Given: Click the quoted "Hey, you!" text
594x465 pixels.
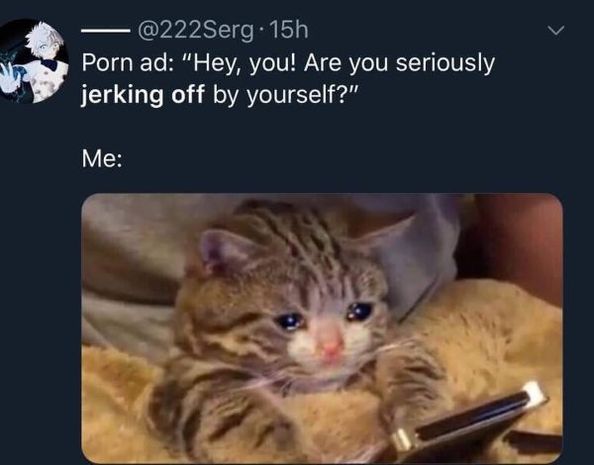Looking at the screenshot, I should pos(241,63).
